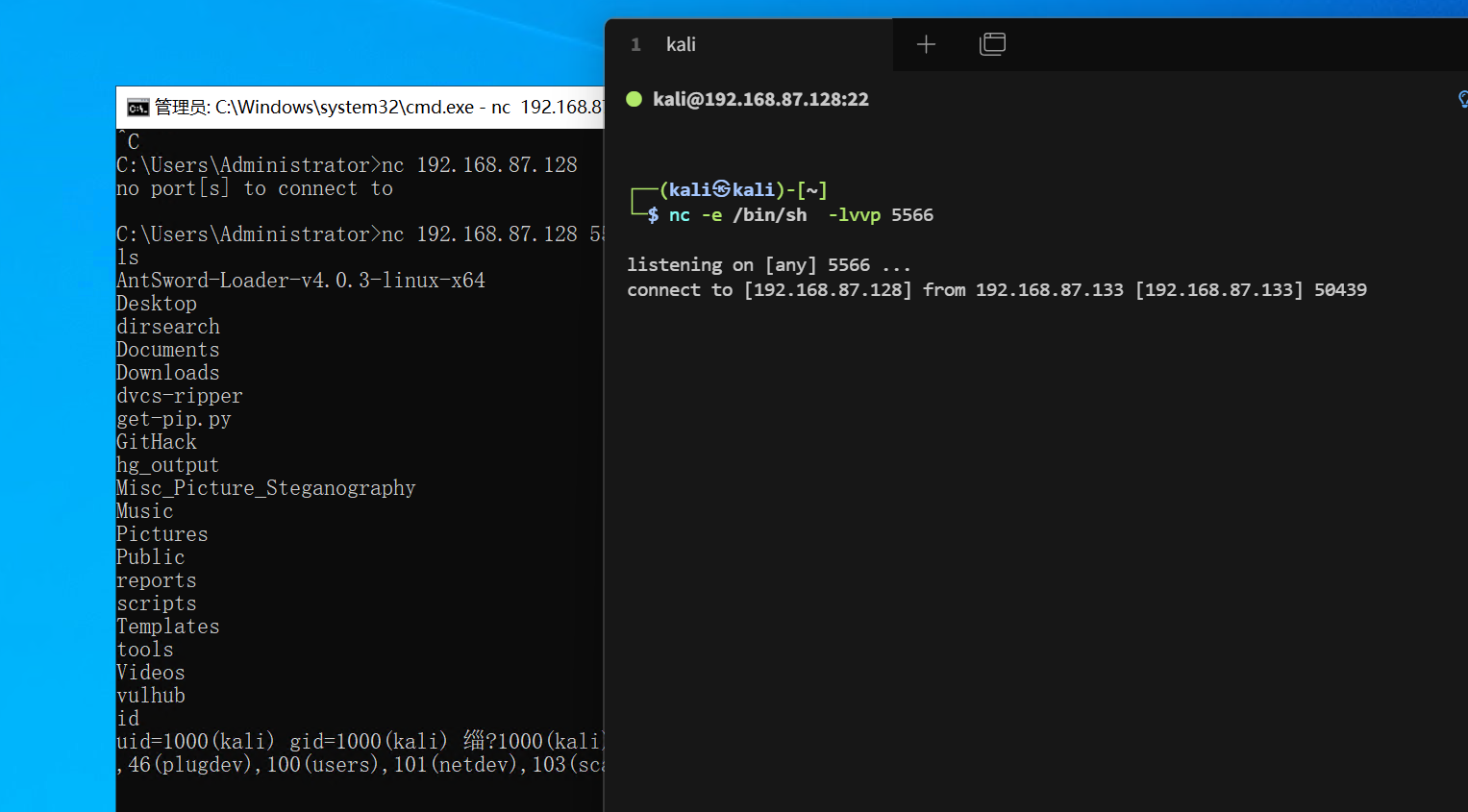Click the "46(plugdev),100(users)" groups line in cmd
The image size is (1468, 812).
[x=360, y=765]
